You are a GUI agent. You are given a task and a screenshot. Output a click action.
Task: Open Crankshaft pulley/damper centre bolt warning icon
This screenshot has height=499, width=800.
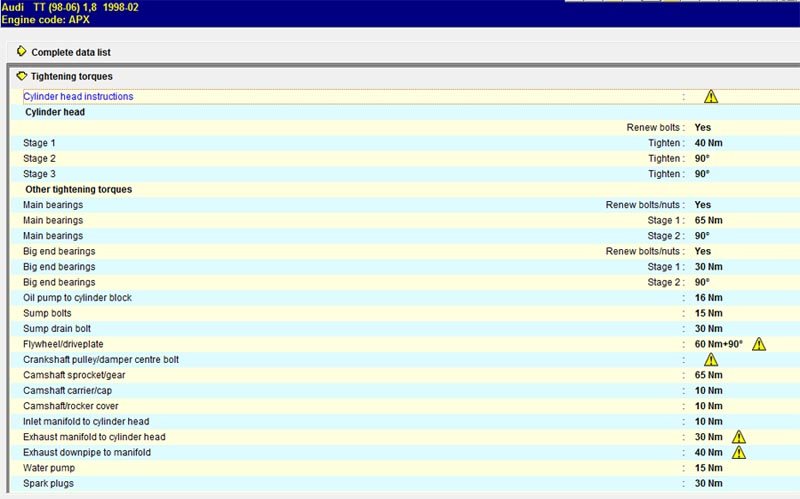pyautogui.click(x=710, y=359)
